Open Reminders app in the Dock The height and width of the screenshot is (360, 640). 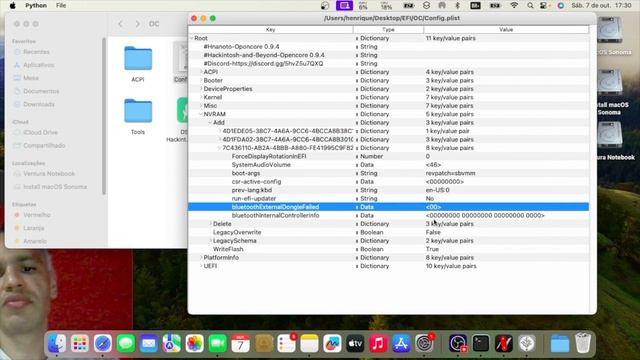click(x=287, y=343)
